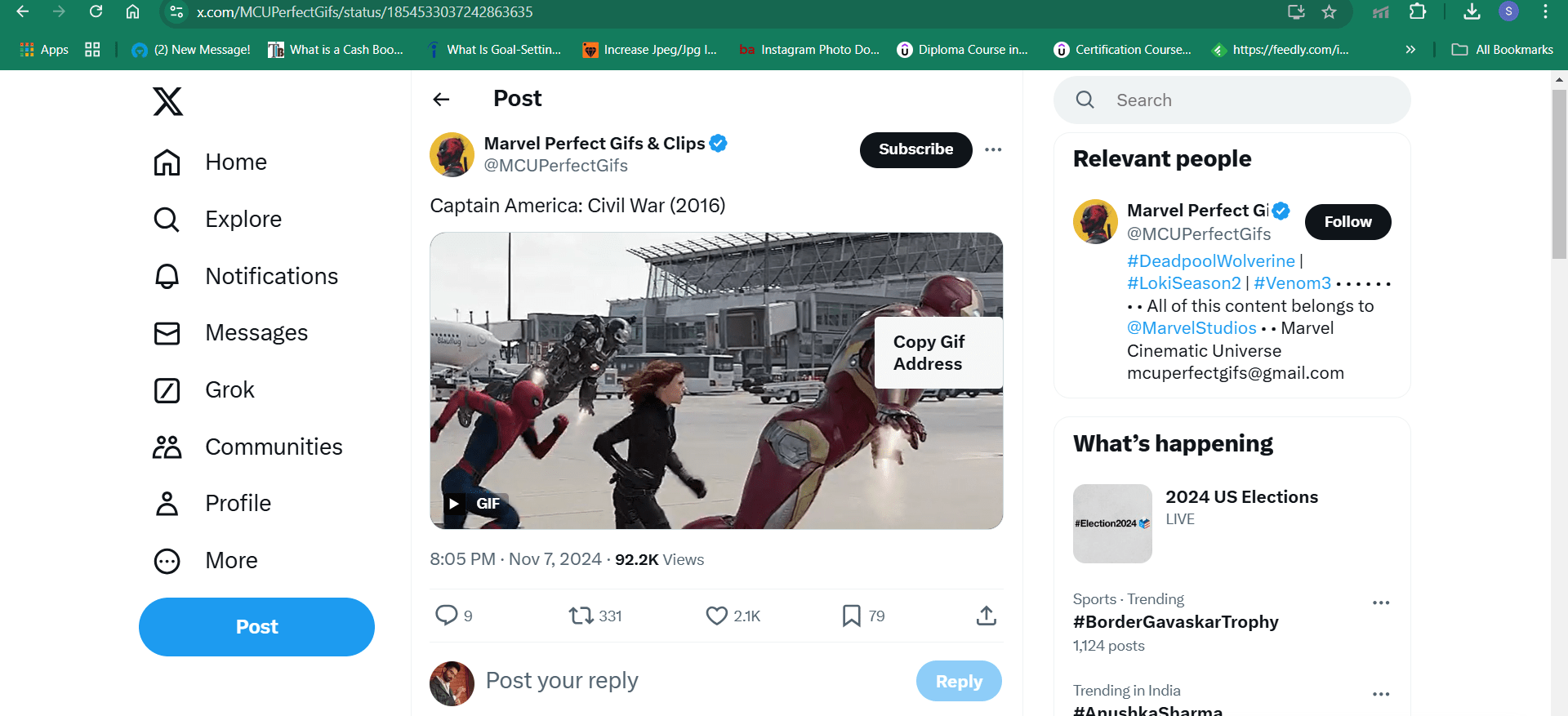The image size is (1568, 716).
Task: Expand hidden bookmarks chevron
Action: [1410, 50]
